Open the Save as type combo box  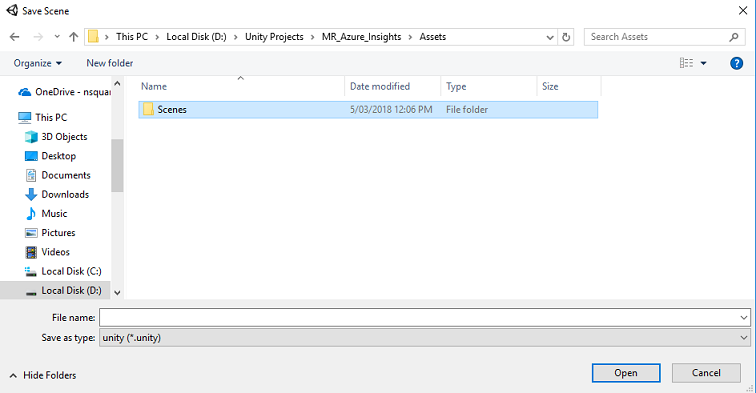[x=425, y=338]
